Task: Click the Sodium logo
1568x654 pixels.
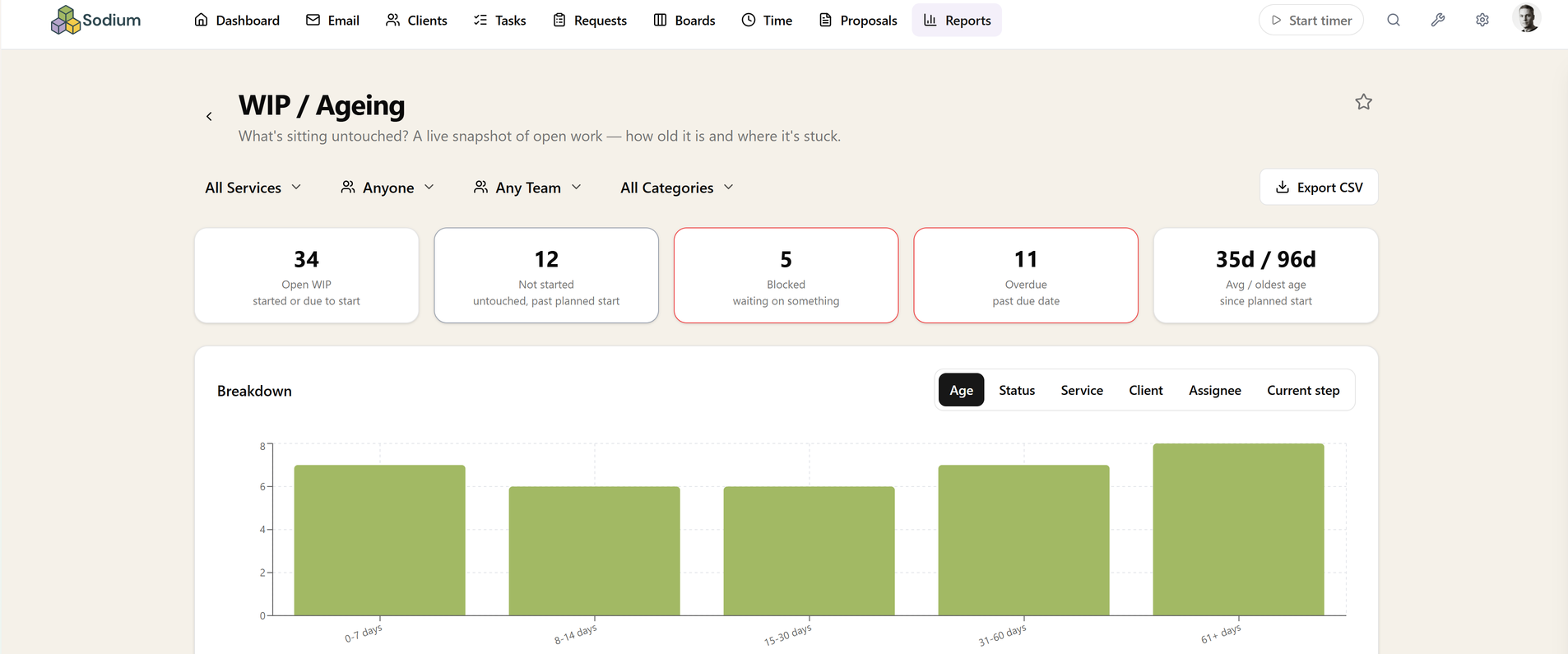Action: point(95,20)
